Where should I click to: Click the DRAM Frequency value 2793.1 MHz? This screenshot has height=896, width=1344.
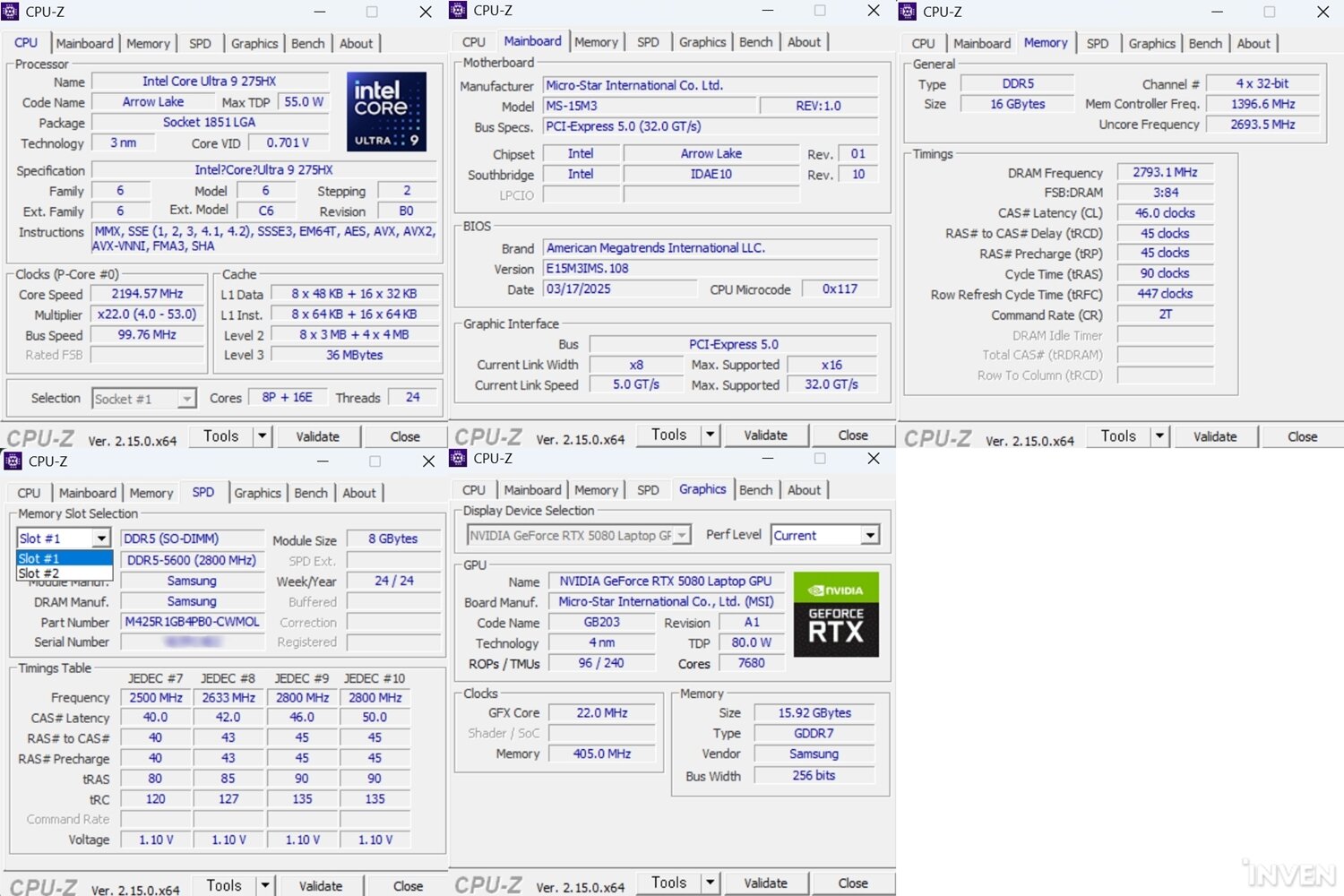click(1165, 172)
